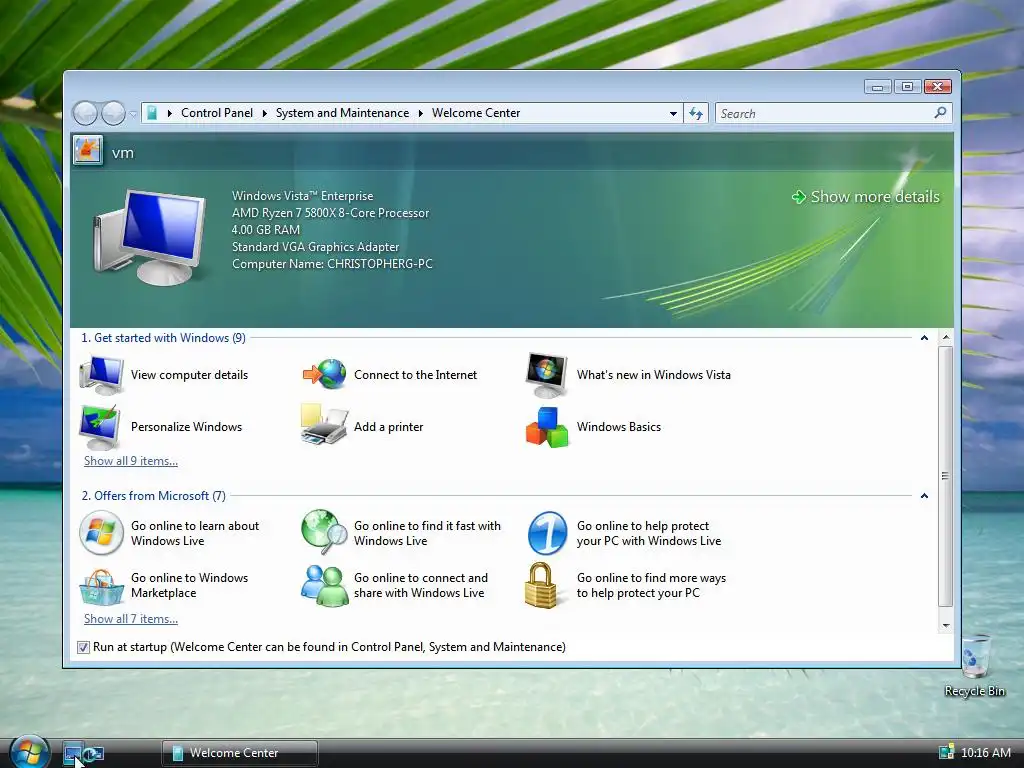Click the Computer Name CHRISTOPHERG-PC text
Image resolution: width=1024 pixels, height=768 pixels.
pyautogui.click(x=332, y=264)
